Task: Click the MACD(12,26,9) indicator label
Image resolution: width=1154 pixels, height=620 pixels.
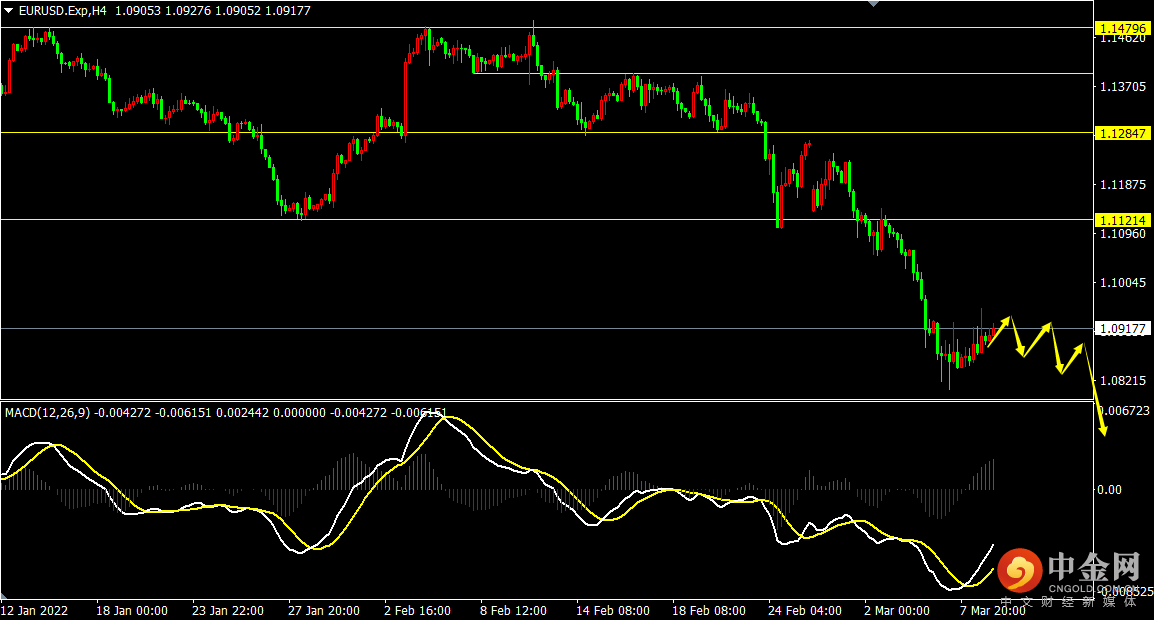Action: point(48,411)
